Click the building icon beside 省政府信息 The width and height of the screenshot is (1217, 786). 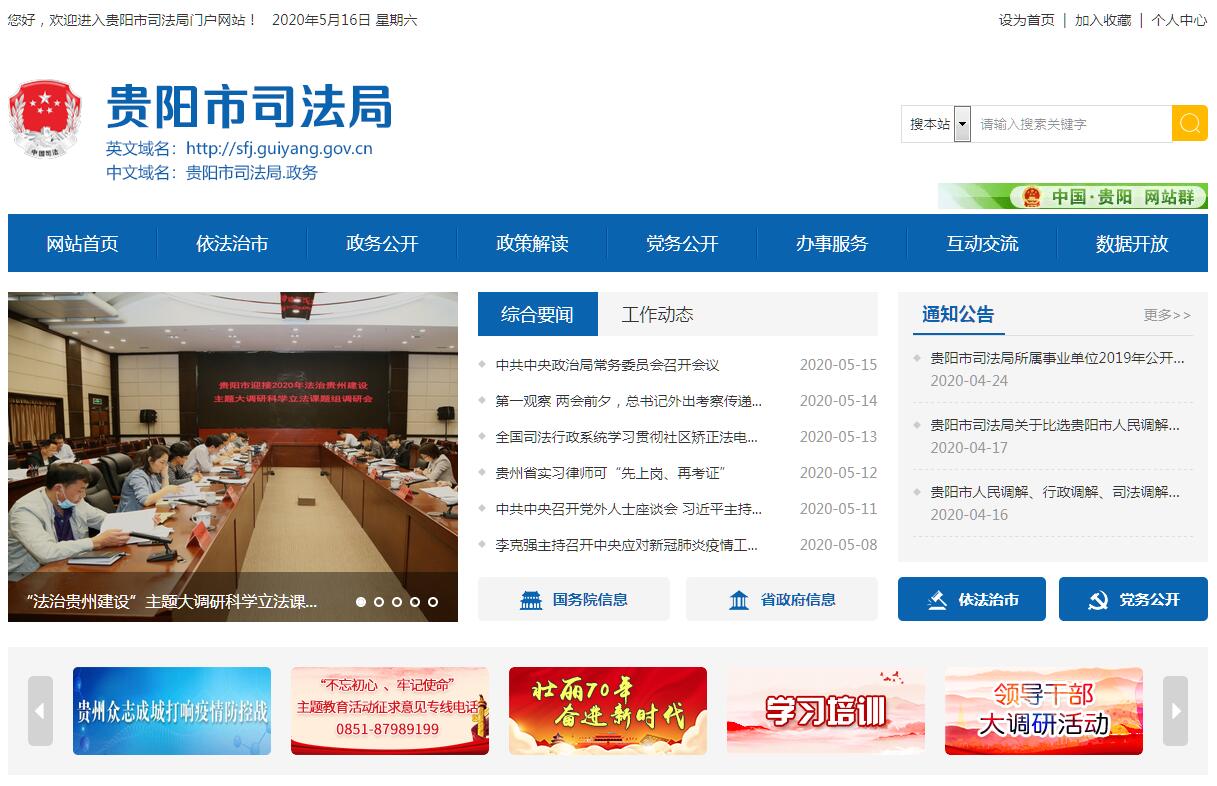click(739, 600)
